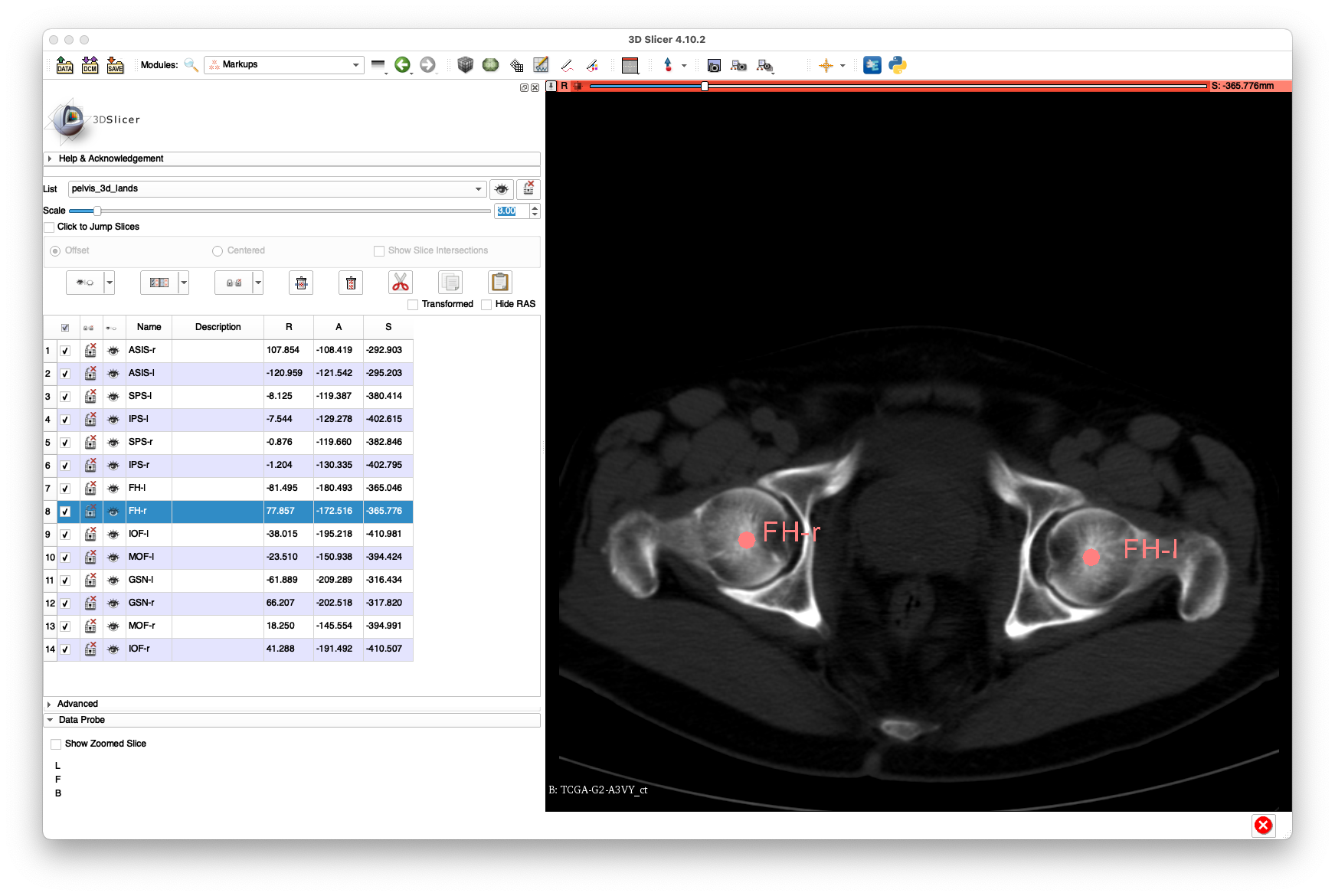Go forward to next module
Screen dimensions: 1335x896
[427, 65]
